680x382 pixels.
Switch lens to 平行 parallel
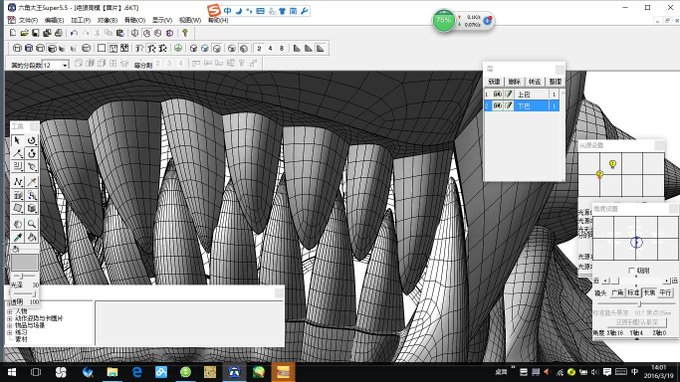[x=665, y=293]
